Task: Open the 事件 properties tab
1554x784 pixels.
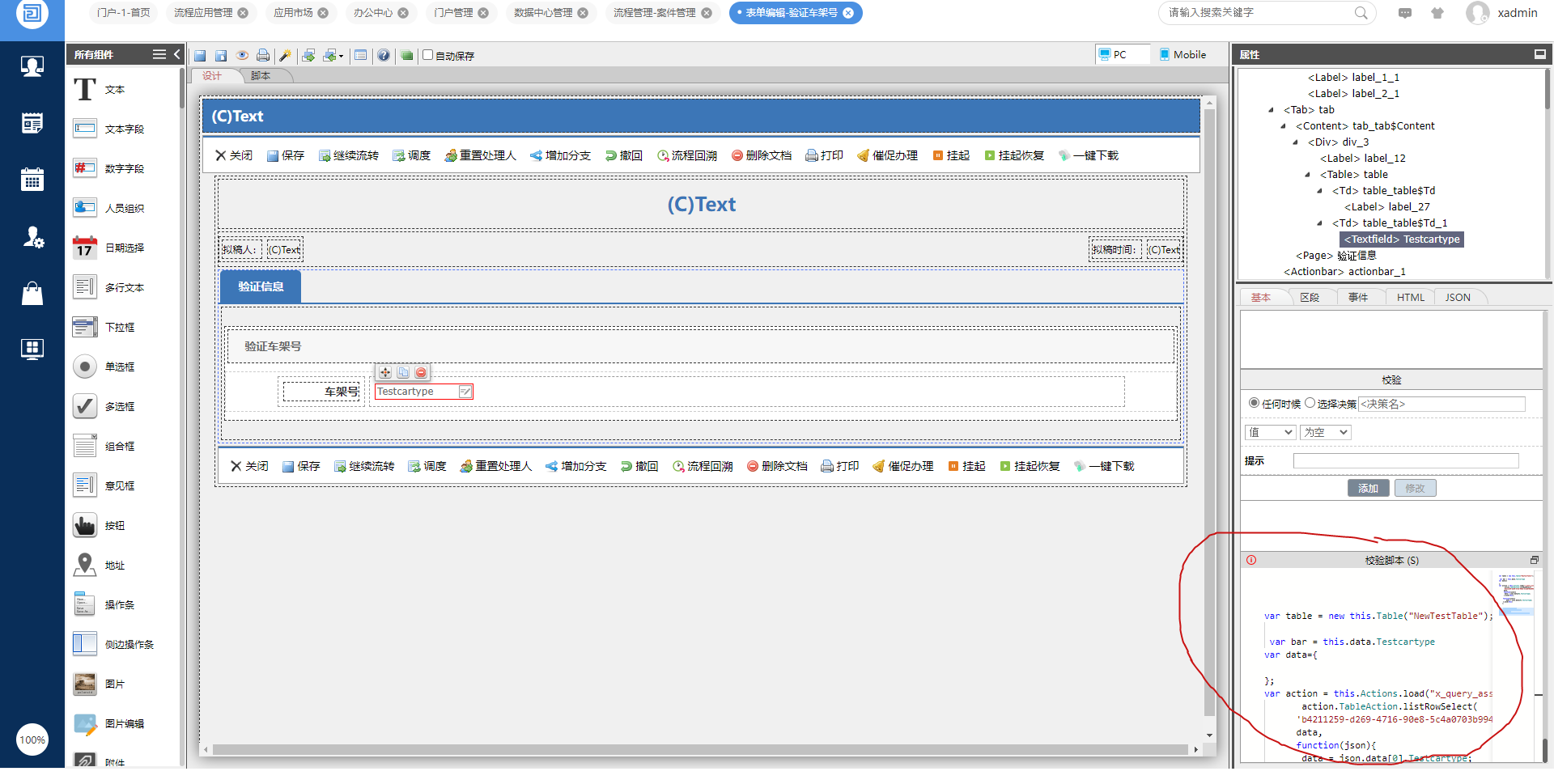Action: click(x=1358, y=298)
